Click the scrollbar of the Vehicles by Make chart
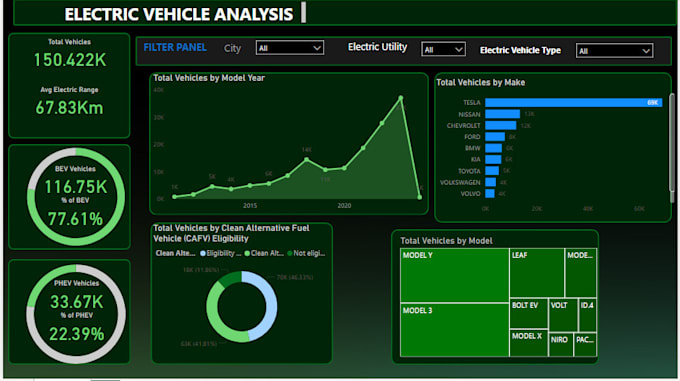680x381 pixels. [672, 142]
